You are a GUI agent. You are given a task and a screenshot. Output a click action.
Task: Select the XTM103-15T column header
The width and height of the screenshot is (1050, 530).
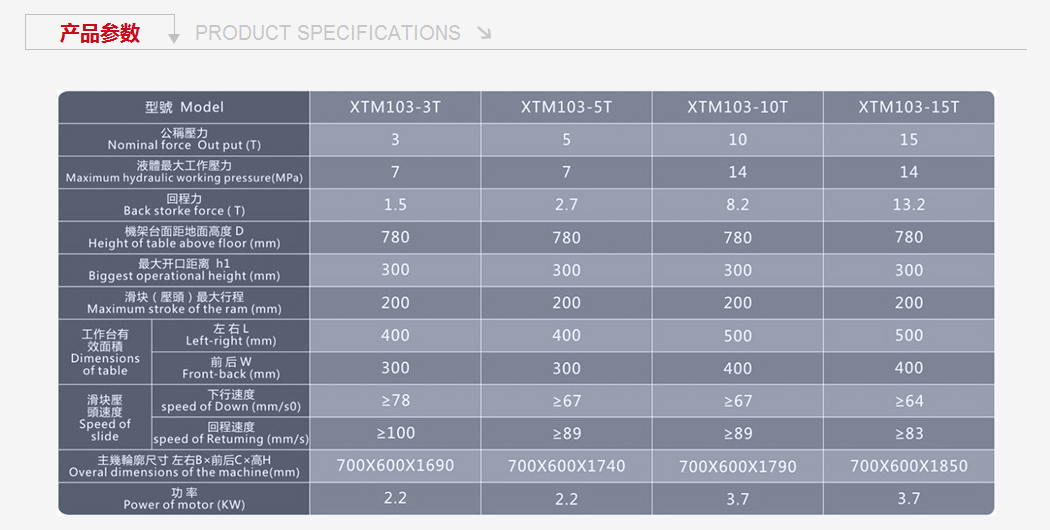tap(909, 107)
